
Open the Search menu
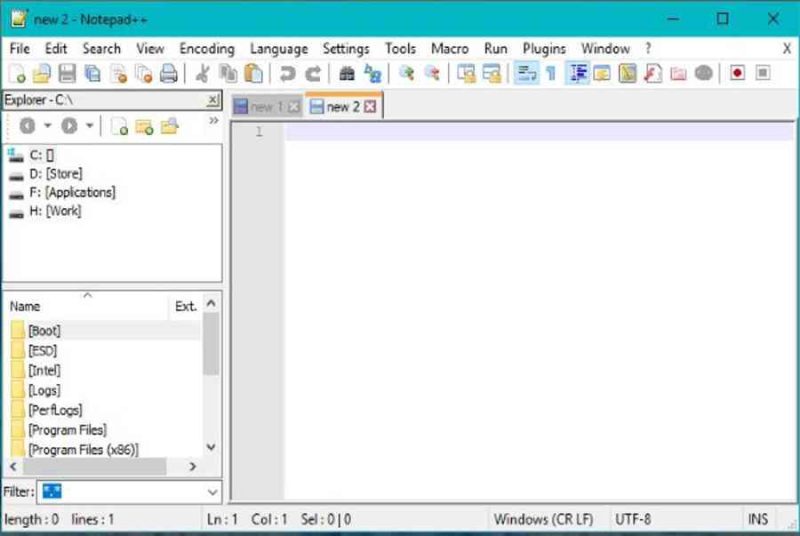click(102, 49)
